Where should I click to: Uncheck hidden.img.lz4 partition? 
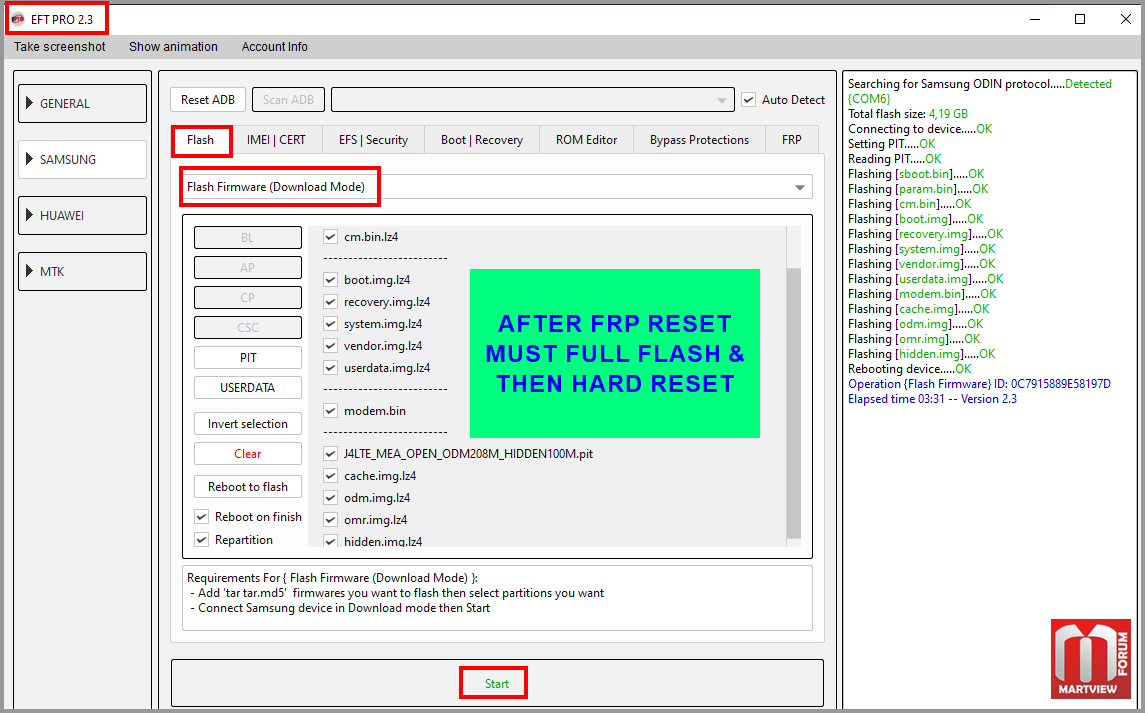(x=331, y=541)
